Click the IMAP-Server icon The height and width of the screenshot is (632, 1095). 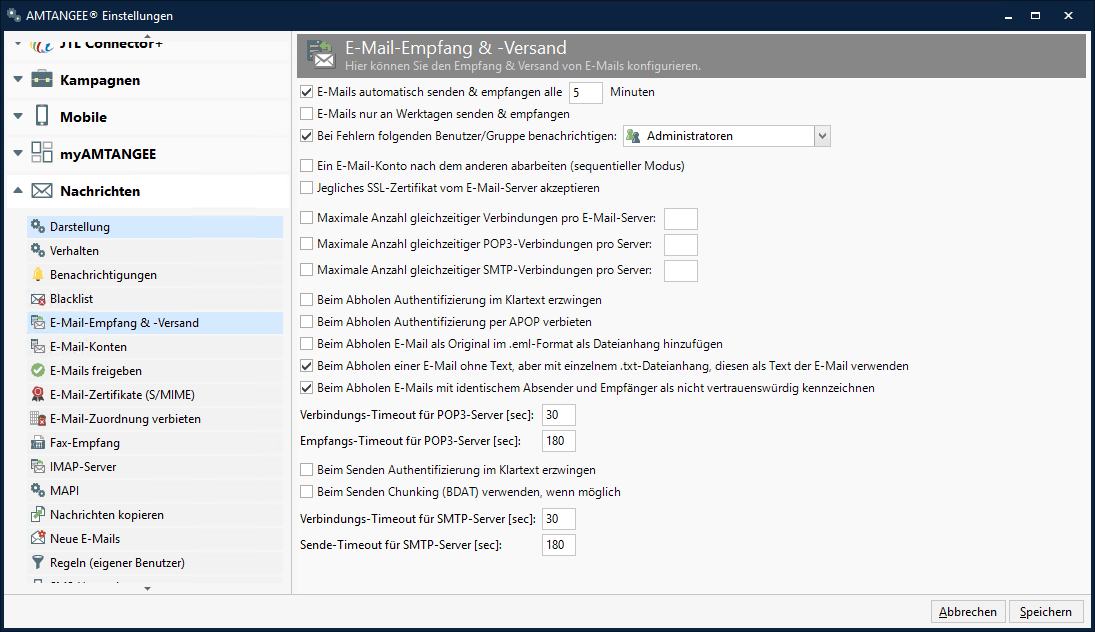(38, 466)
